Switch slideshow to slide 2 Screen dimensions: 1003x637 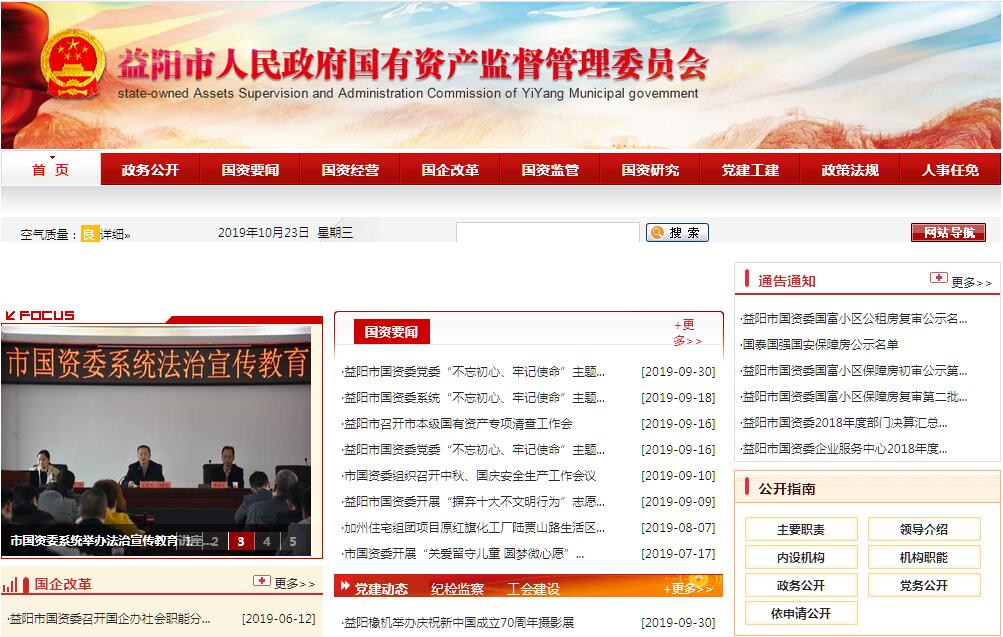(x=214, y=542)
